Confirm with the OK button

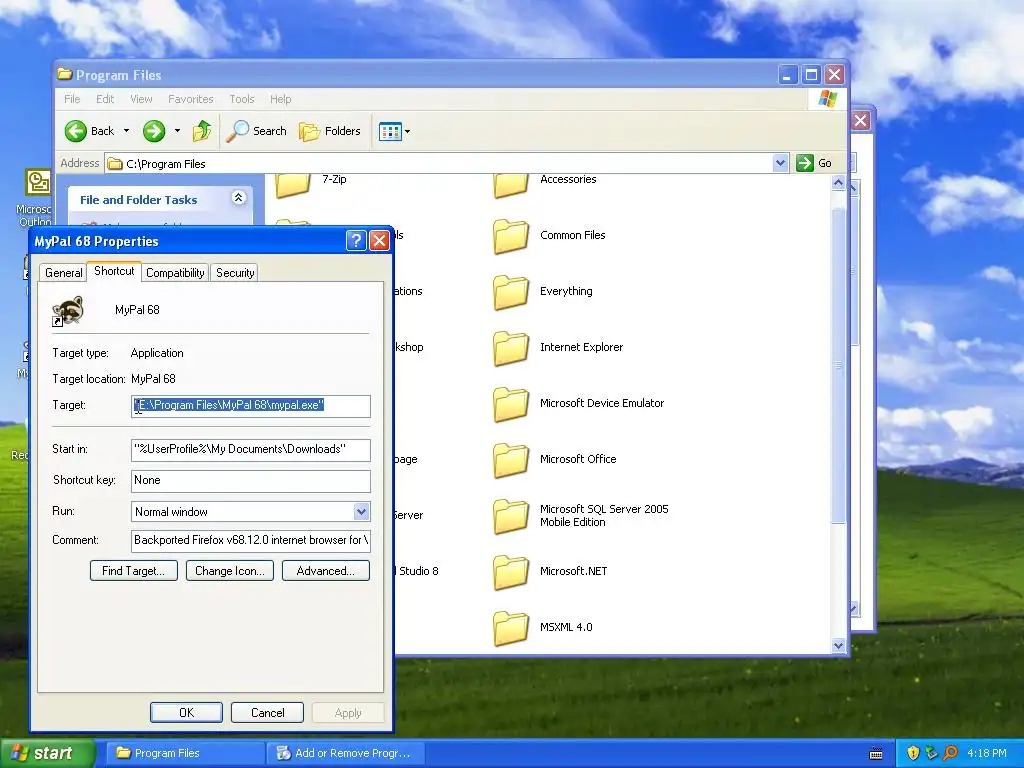click(187, 712)
